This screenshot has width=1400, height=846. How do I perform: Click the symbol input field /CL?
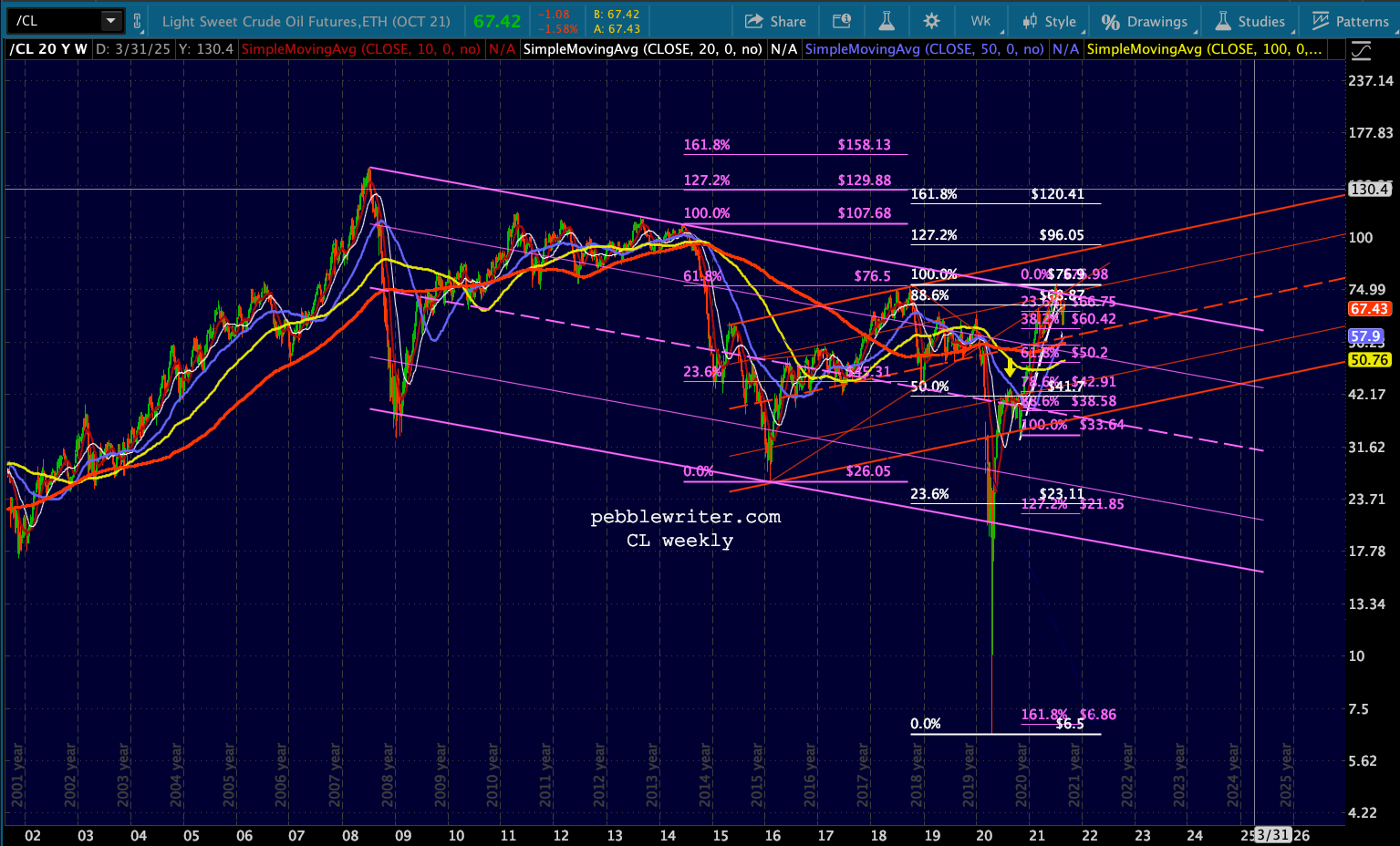55,20
